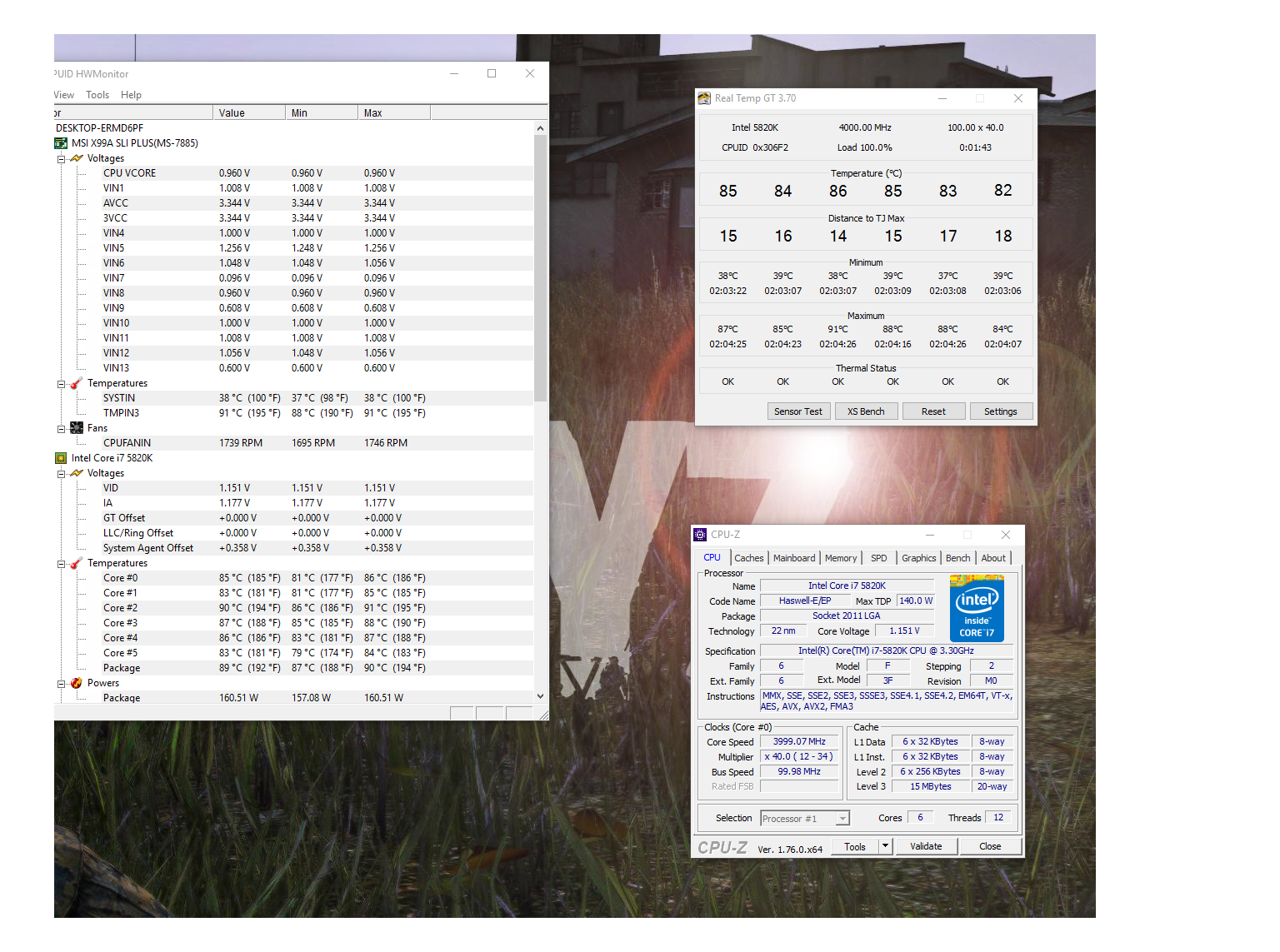Viewport: 1280px width, 952px height.
Task: Collapse the Fans tree node
Action: (61, 429)
